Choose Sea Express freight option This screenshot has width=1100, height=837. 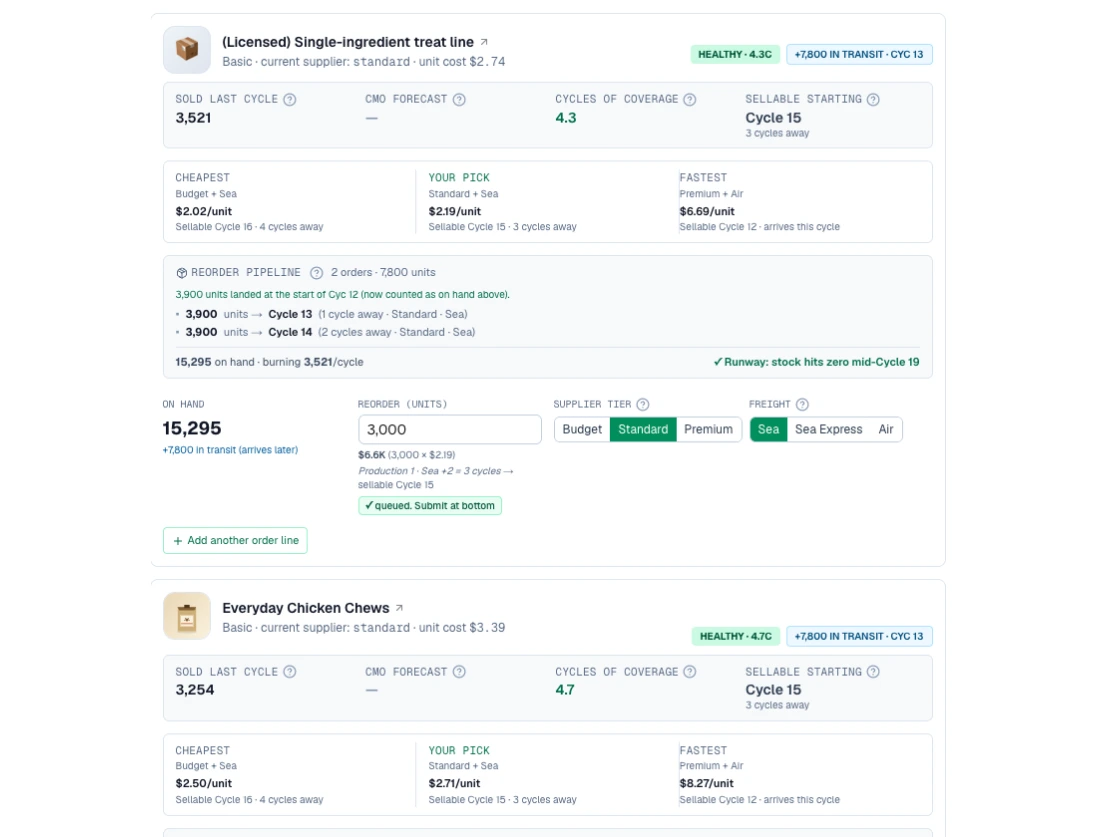tap(829, 429)
